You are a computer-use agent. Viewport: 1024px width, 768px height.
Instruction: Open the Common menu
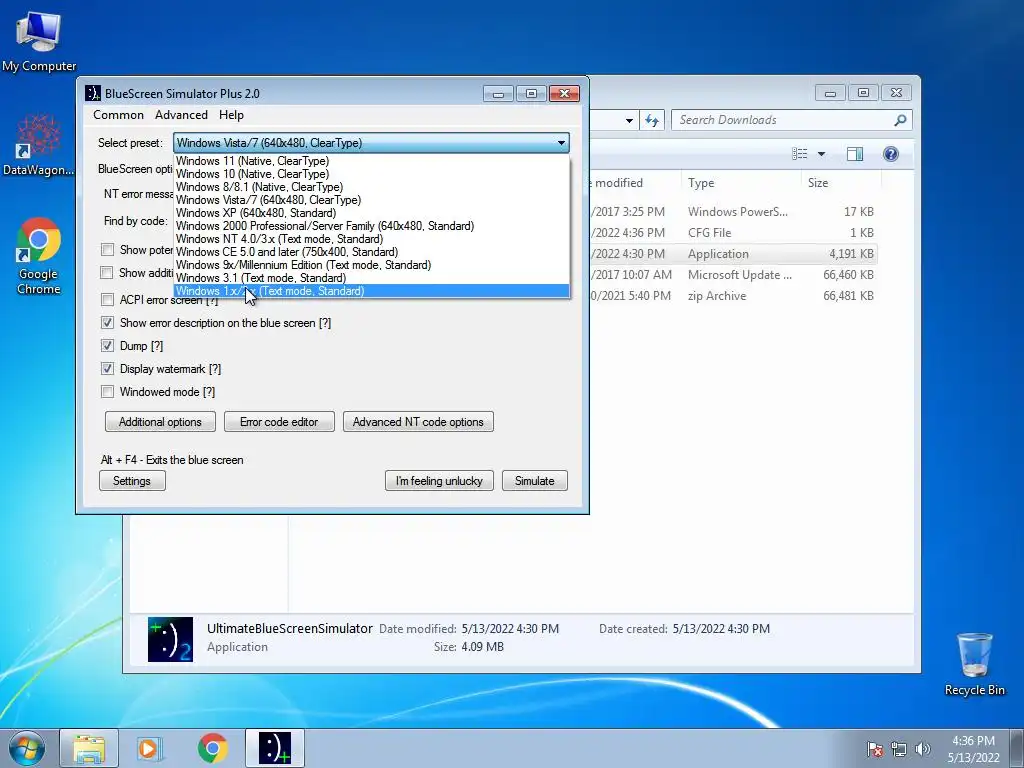(118, 115)
